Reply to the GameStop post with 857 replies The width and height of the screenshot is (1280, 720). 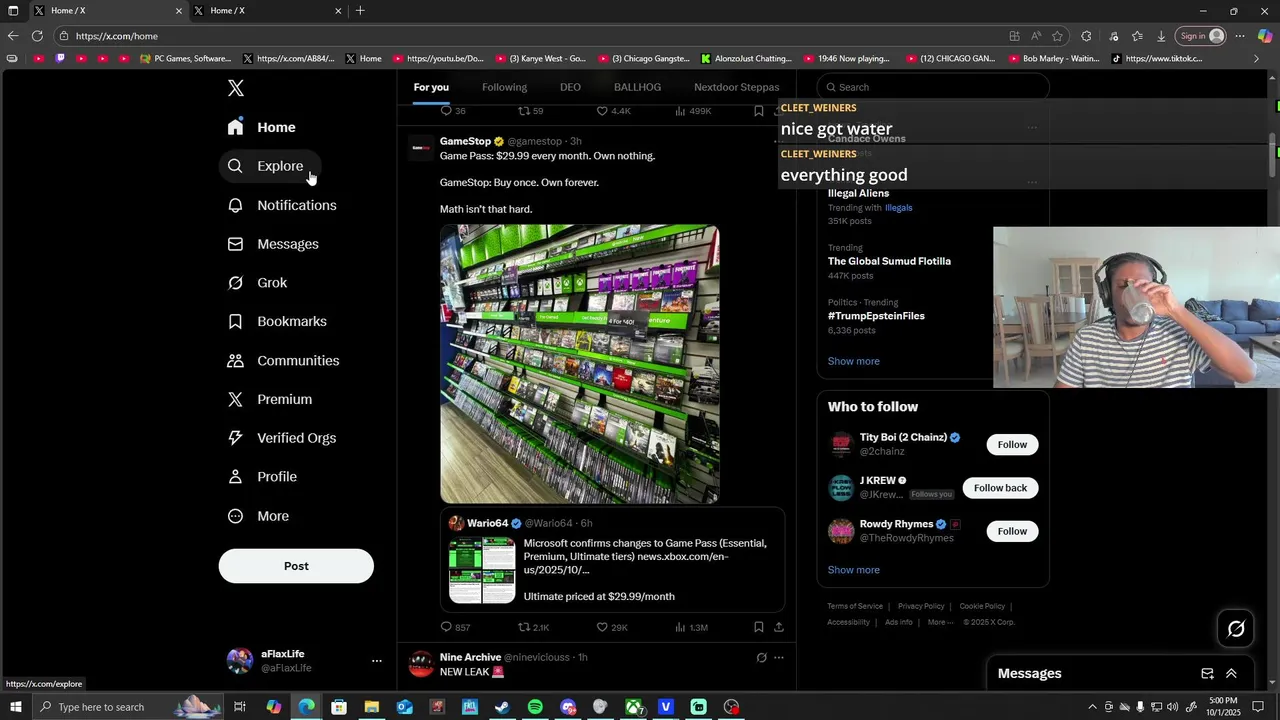tap(455, 627)
